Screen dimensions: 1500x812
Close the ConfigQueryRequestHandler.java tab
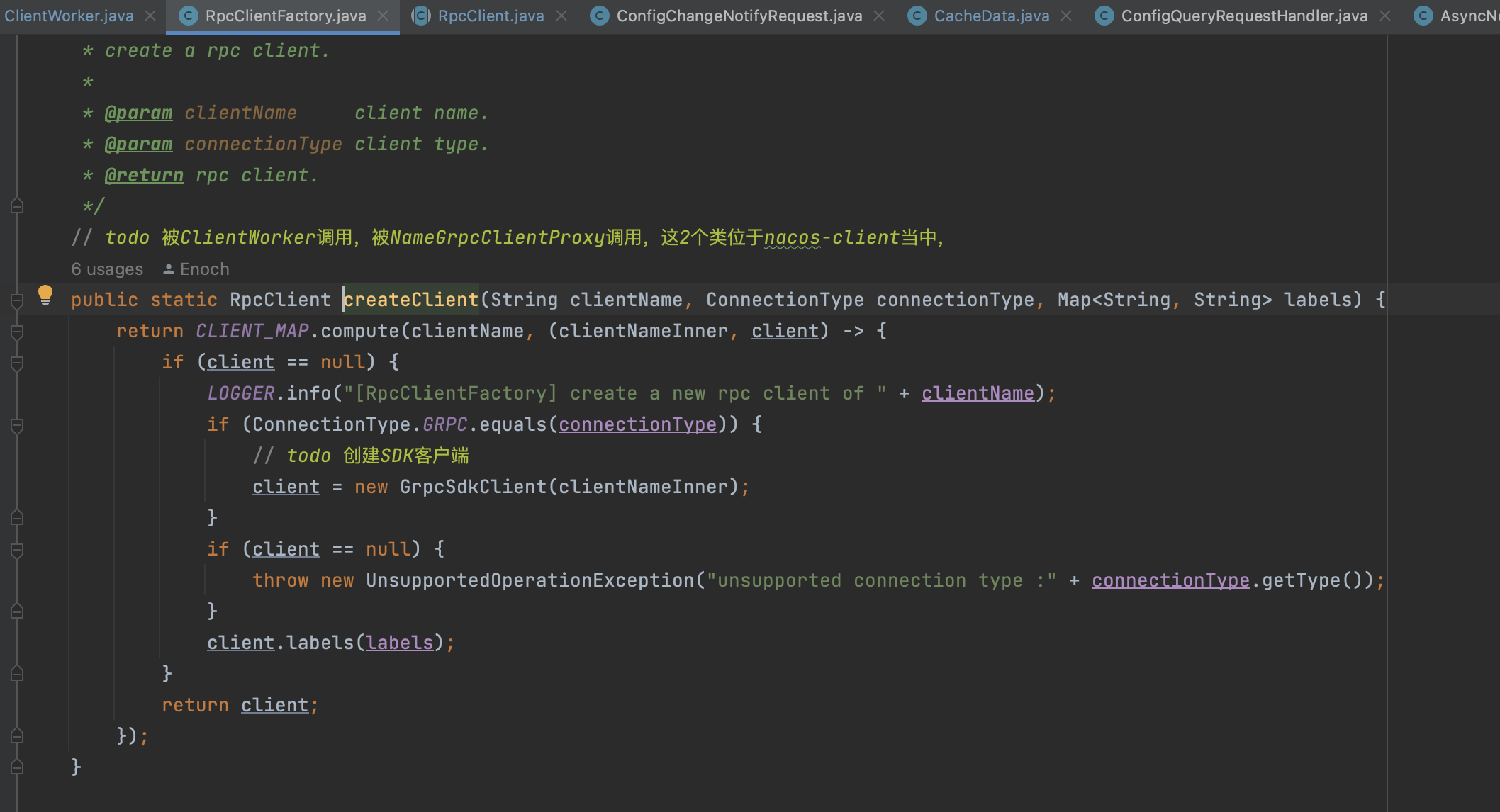[x=1385, y=16]
